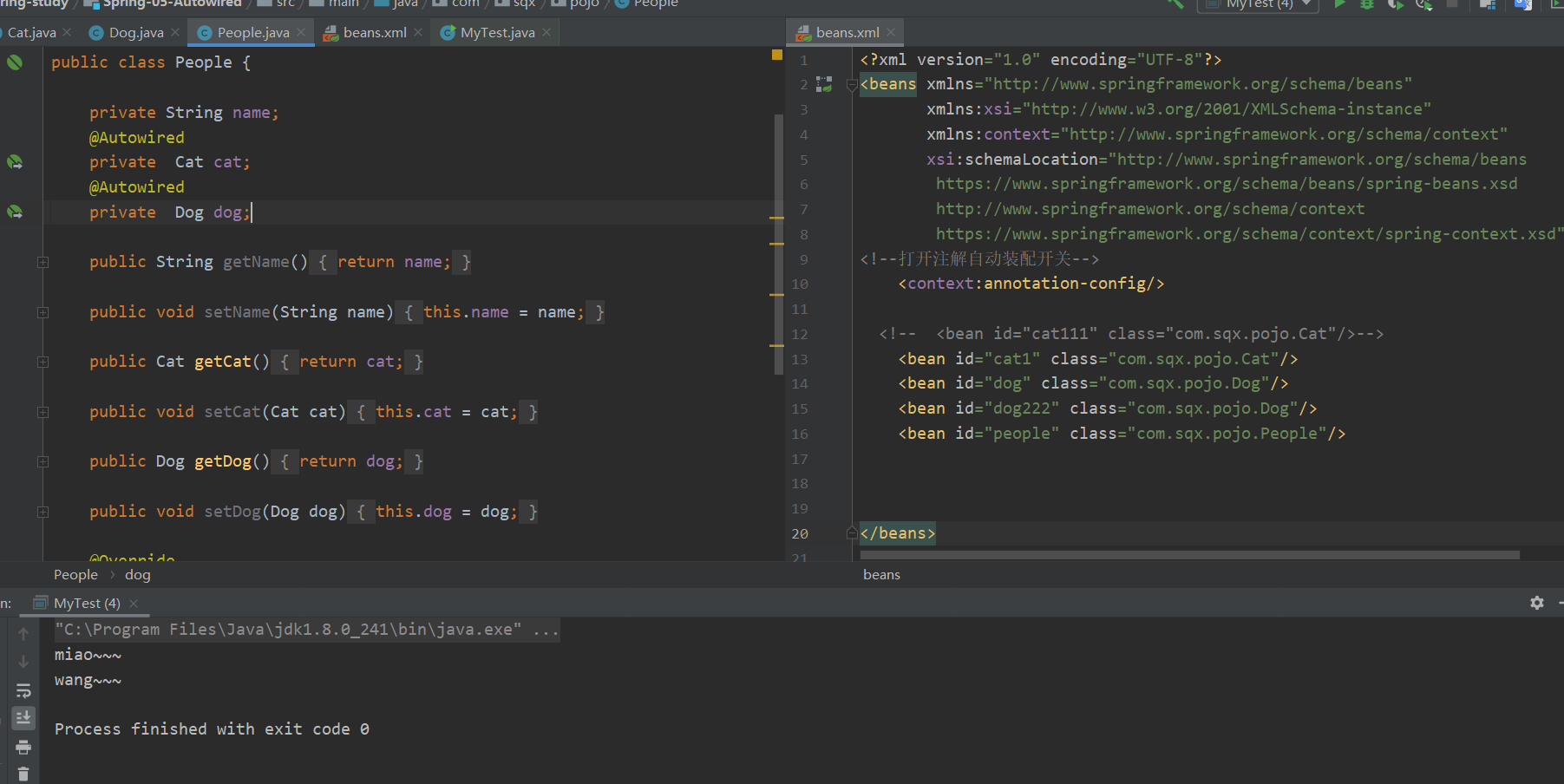
Task: Click the autowired gutter icon beside Dog dog
Action: click(15, 212)
